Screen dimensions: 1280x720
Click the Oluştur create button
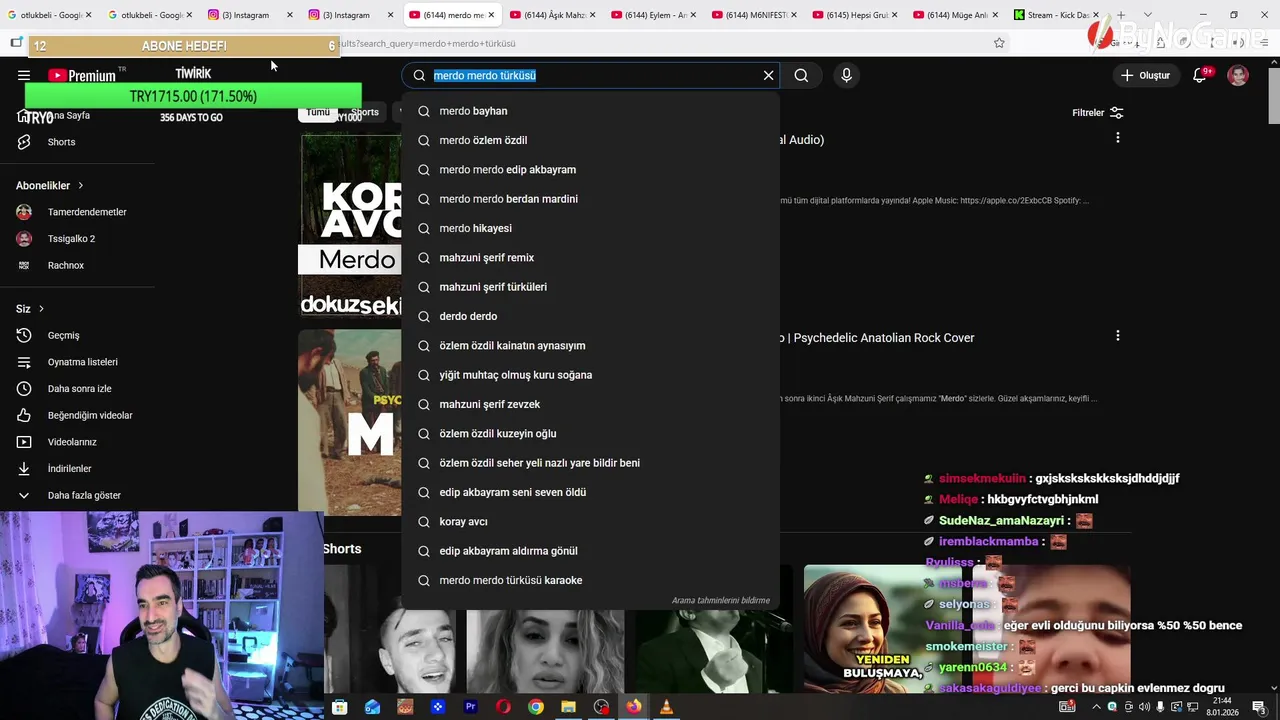point(1145,75)
